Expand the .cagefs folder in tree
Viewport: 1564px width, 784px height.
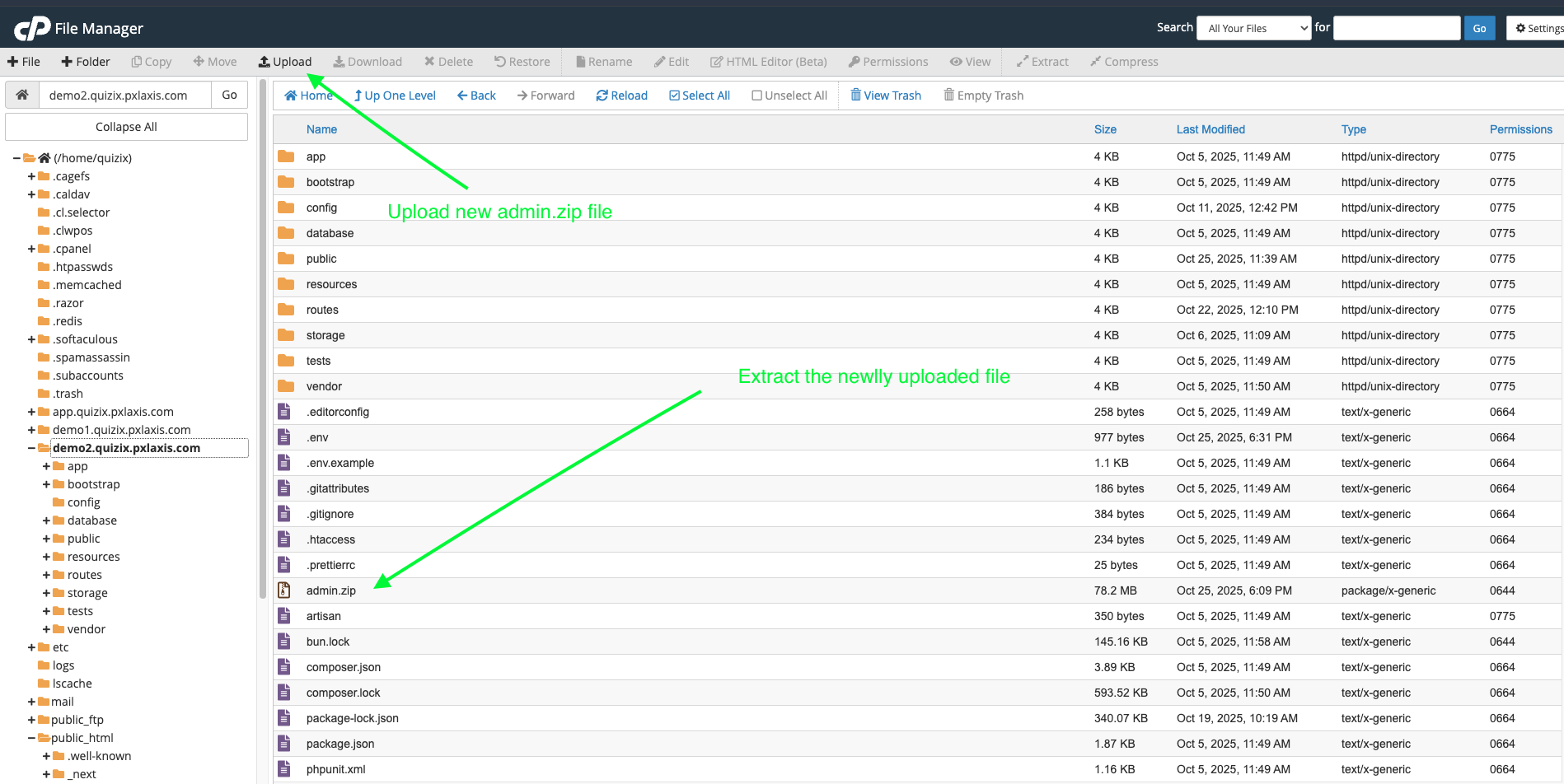click(31, 176)
